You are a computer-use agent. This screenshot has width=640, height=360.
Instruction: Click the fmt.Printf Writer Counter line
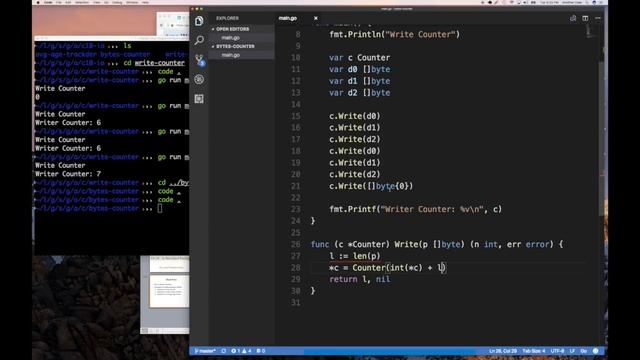[x=416, y=209]
